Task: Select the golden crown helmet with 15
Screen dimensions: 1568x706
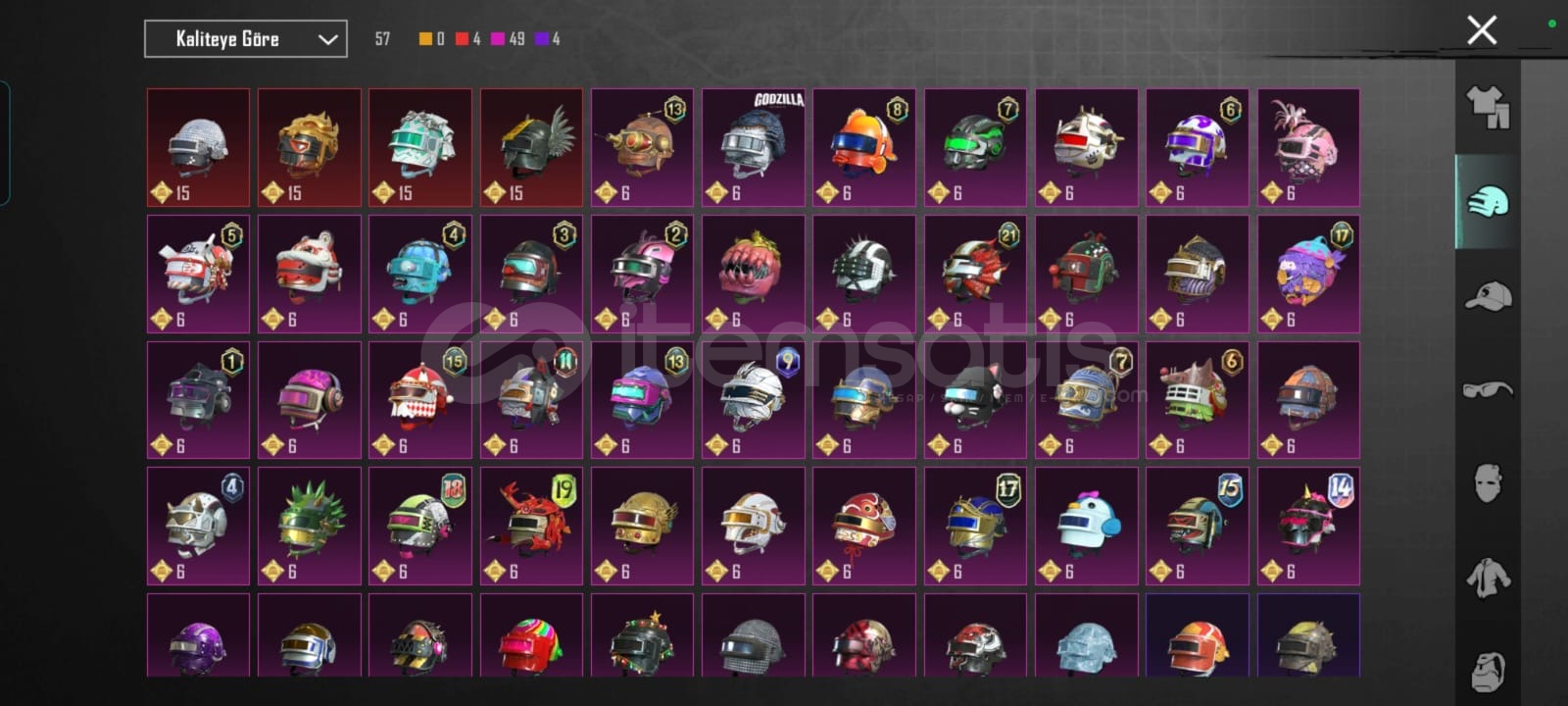Action: point(310,147)
